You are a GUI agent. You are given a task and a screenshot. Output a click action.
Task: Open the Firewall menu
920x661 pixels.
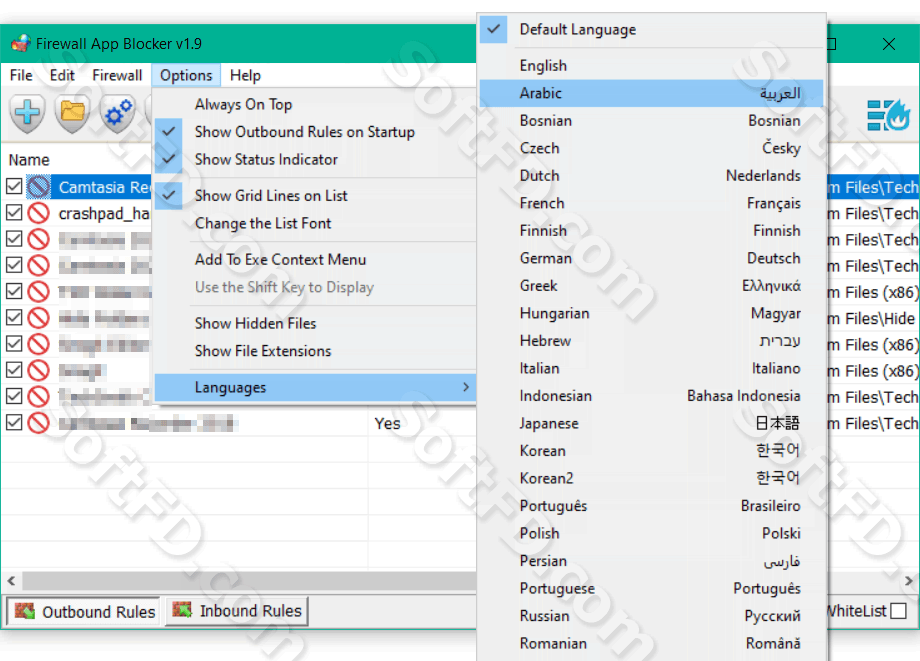tap(117, 76)
